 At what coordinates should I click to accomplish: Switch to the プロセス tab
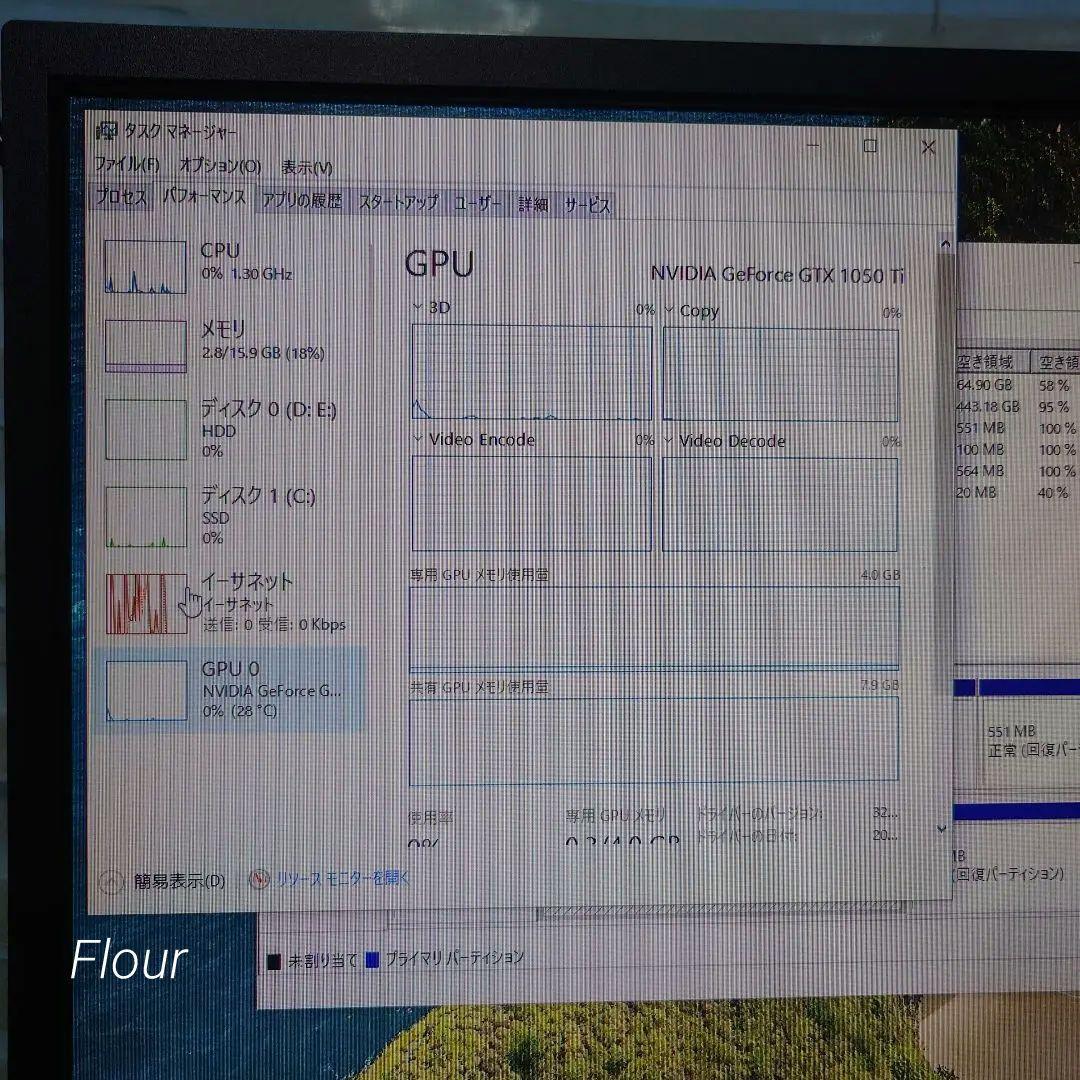click(121, 202)
